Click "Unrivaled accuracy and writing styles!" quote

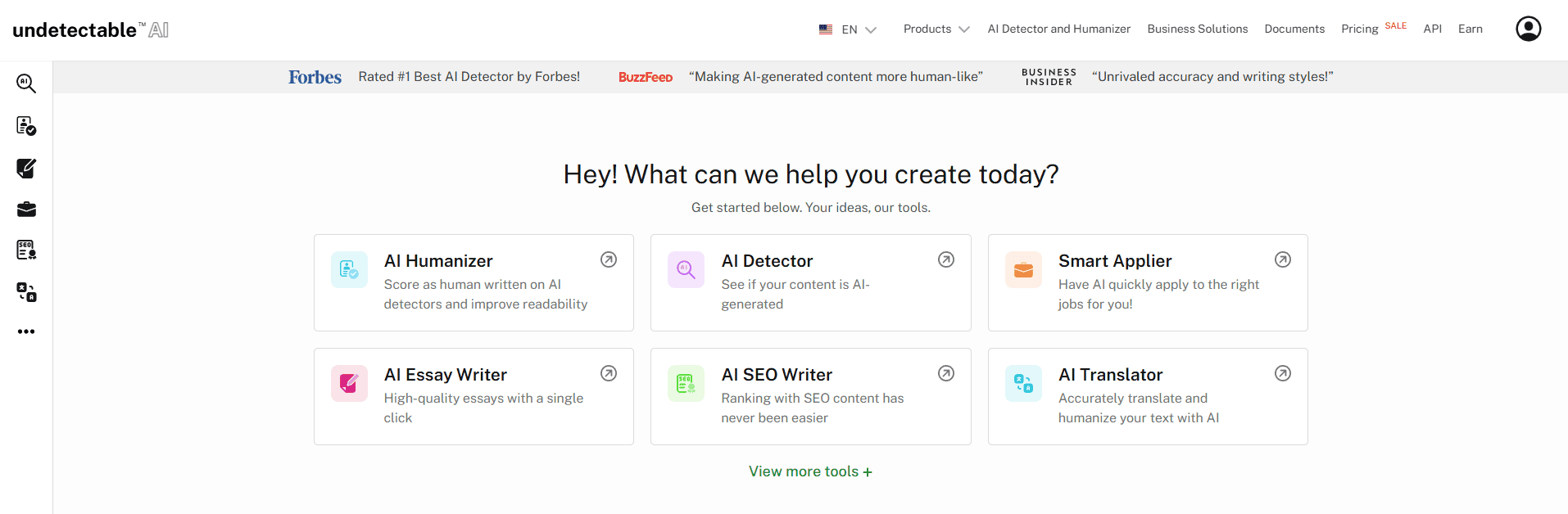pyautogui.click(x=1212, y=77)
